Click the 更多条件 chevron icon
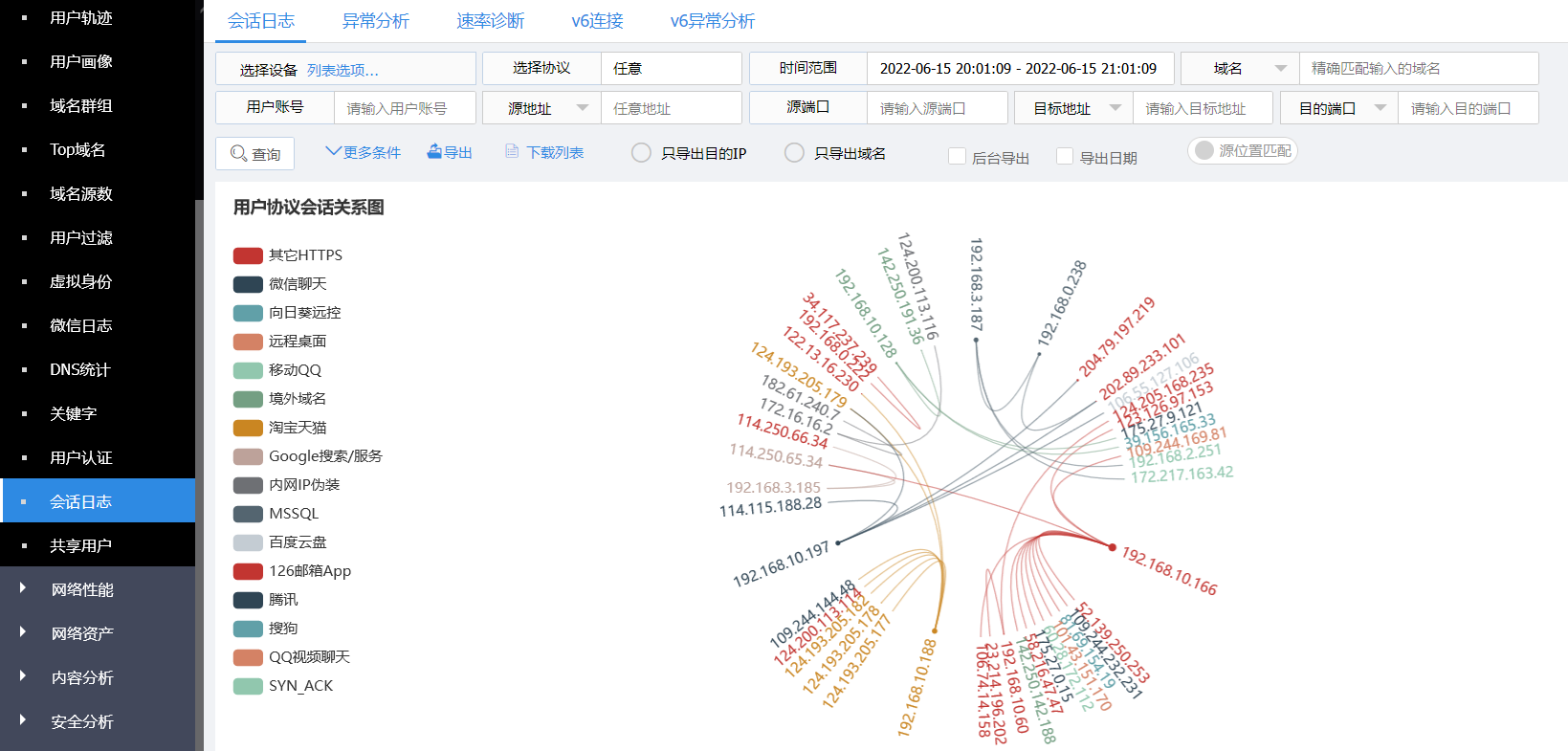The width and height of the screenshot is (1568, 751). pyautogui.click(x=333, y=151)
